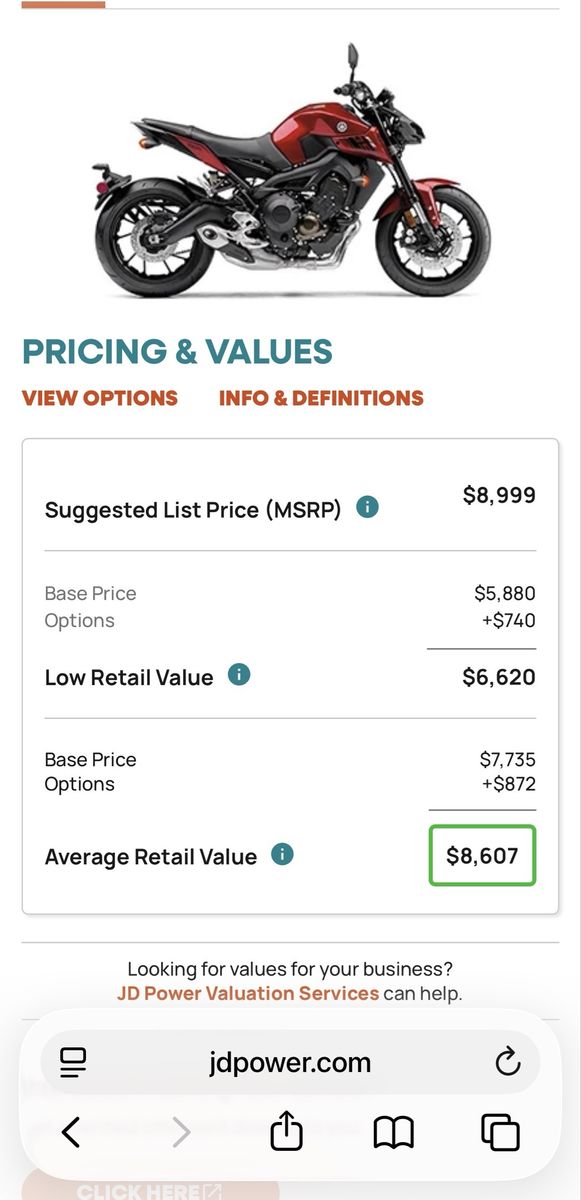
Task: Reload the jdpower.com page
Action: tap(508, 1062)
